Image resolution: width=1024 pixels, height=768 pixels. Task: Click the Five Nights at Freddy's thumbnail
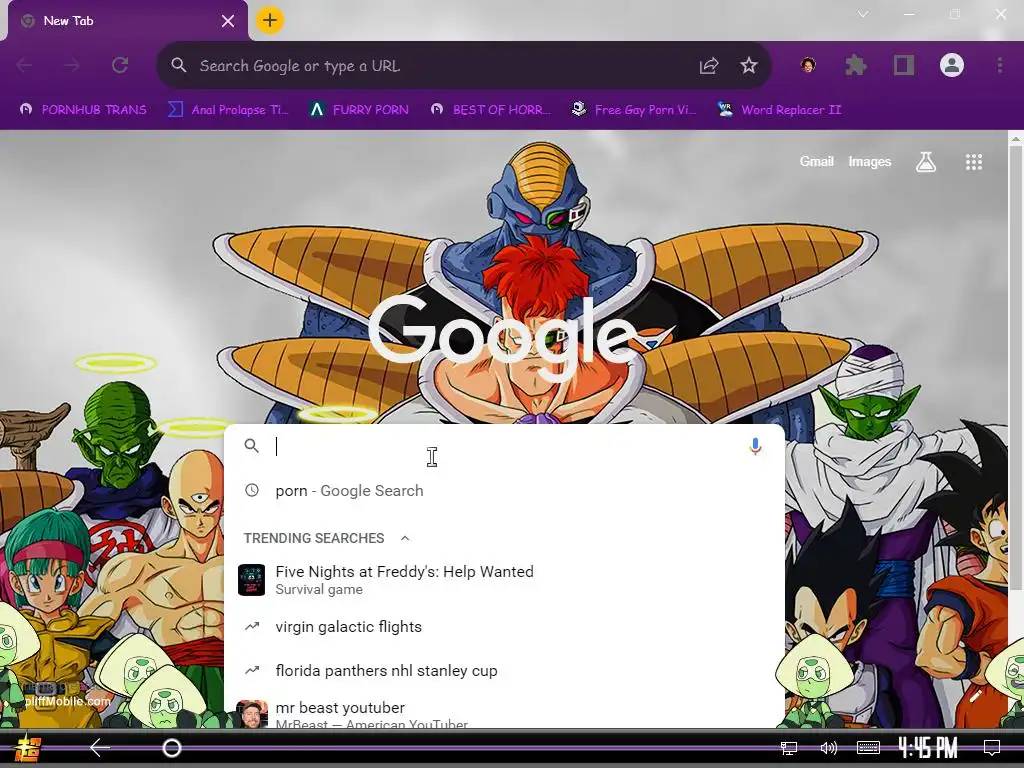click(251, 580)
